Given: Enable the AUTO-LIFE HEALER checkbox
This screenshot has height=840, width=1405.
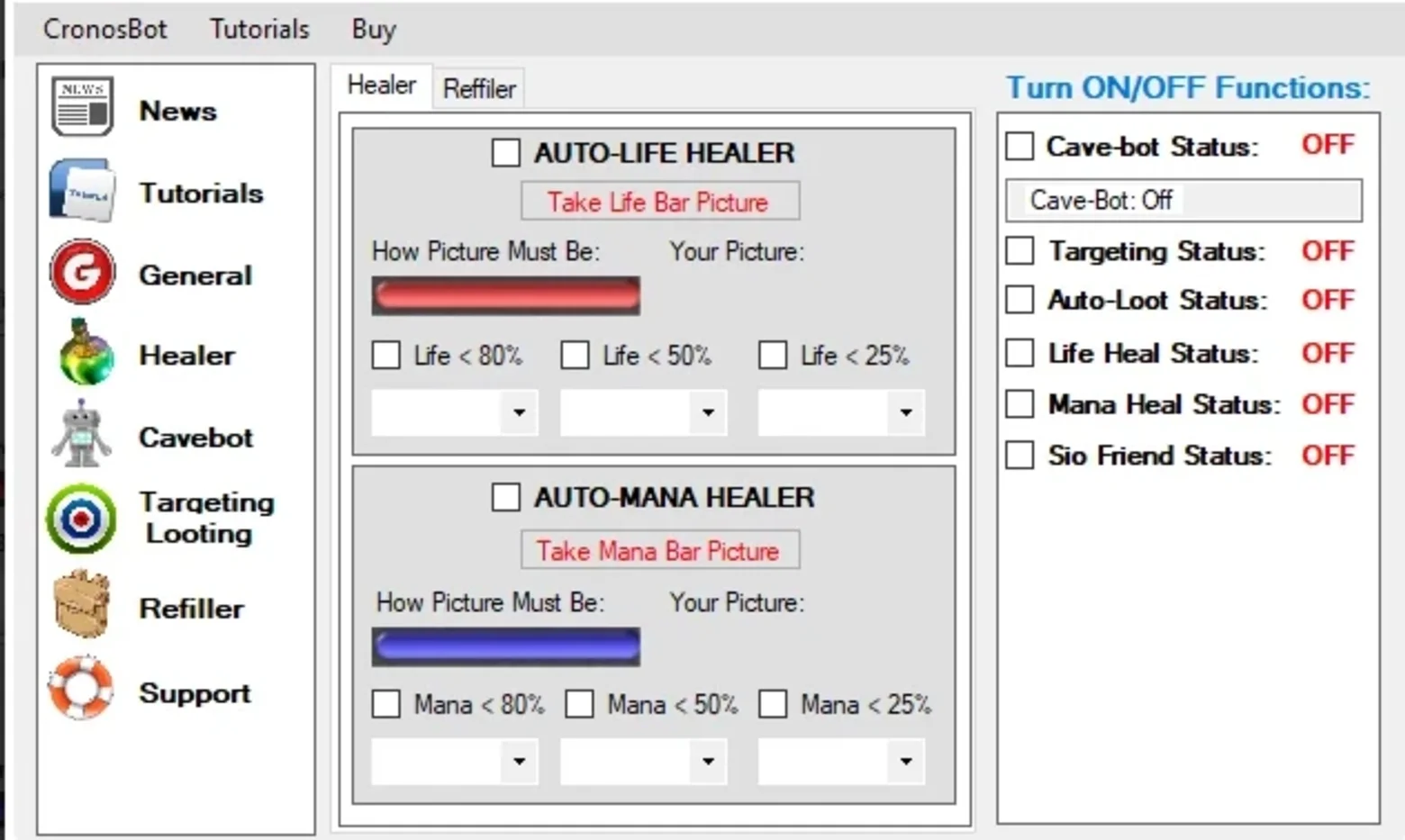Looking at the screenshot, I should (x=505, y=152).
